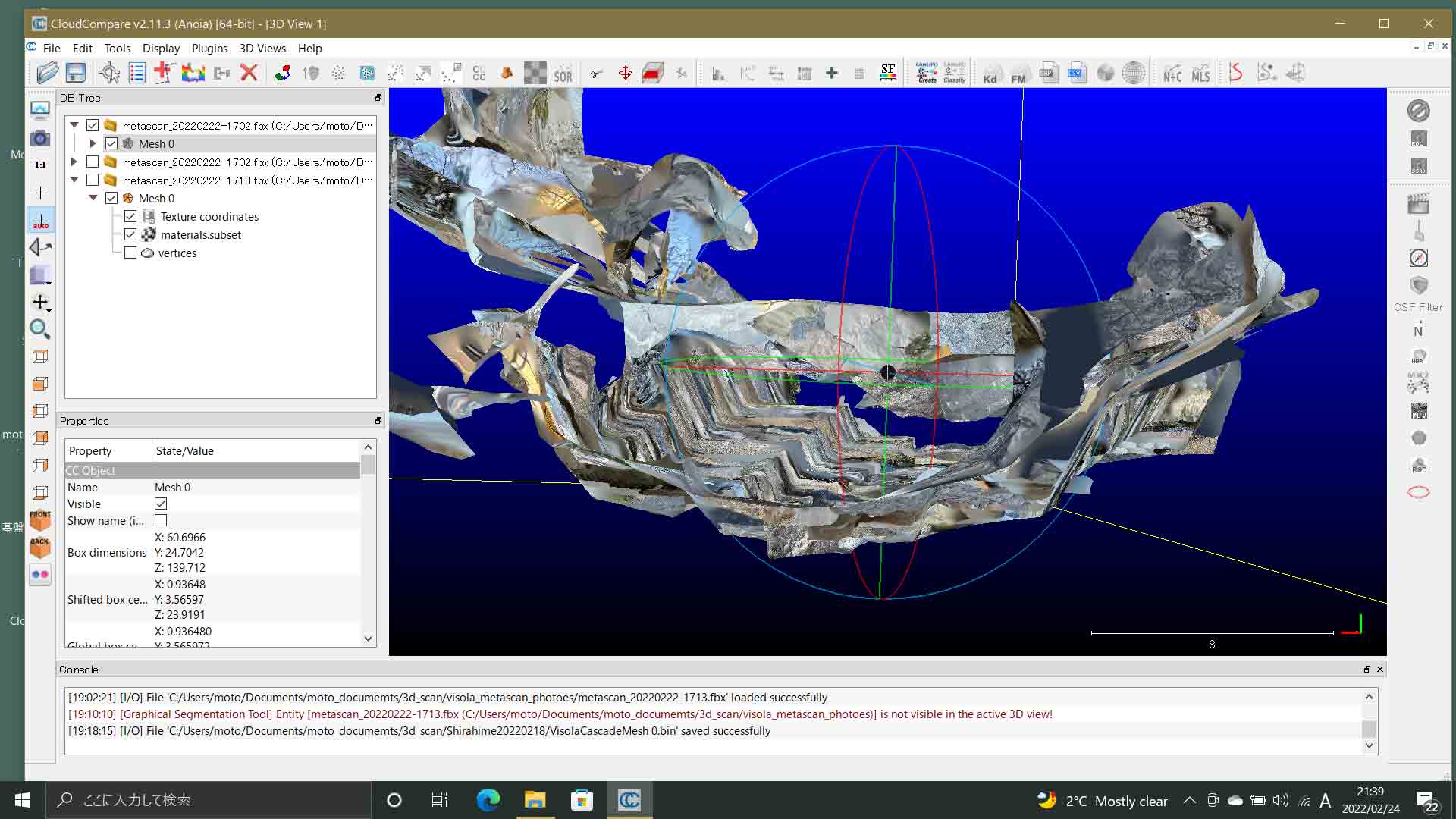Select the scissors segmentation tool
1456x819 pixels.
[x=596, y=73]
